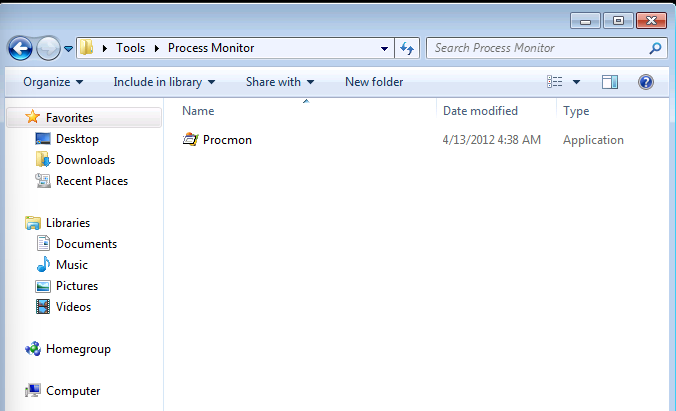Open the Documents library
The width and height of the screenshot is (676, 411).
tap(86, 244)
